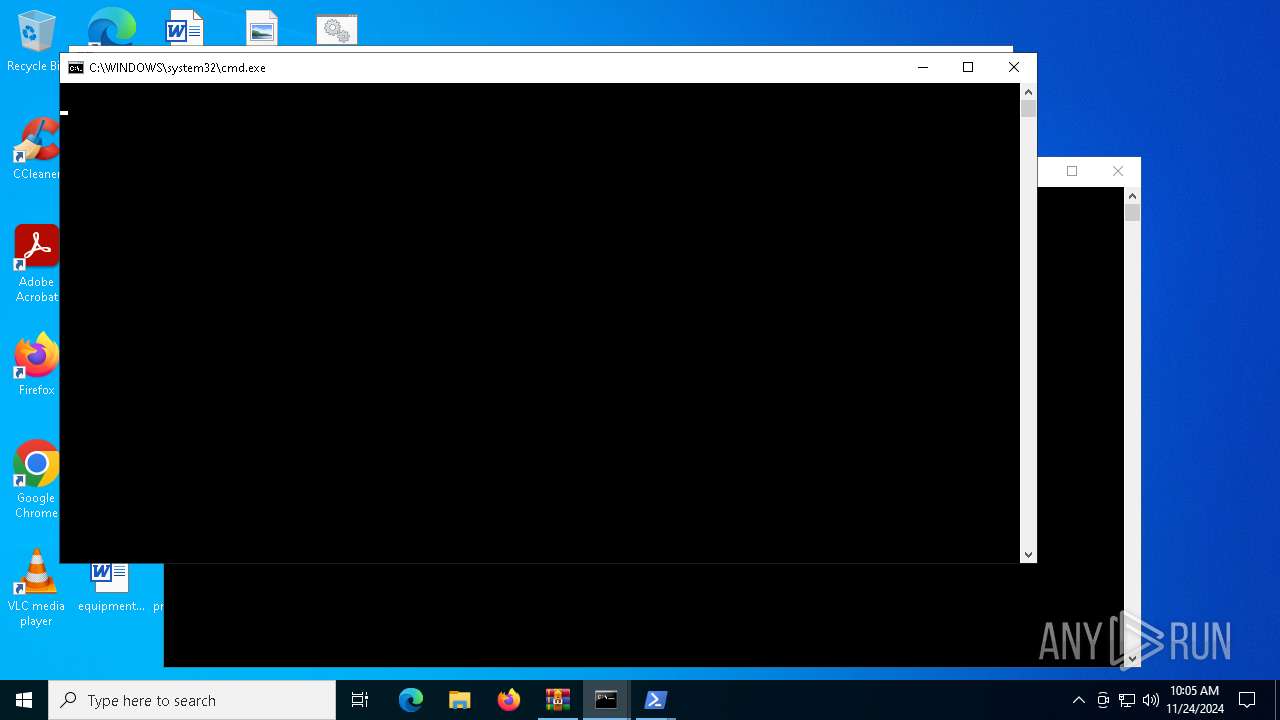The height and width of the screenshot is (720, 1280).
Task: Close the front cmd.exe window
Action: tap(1014, 67)
